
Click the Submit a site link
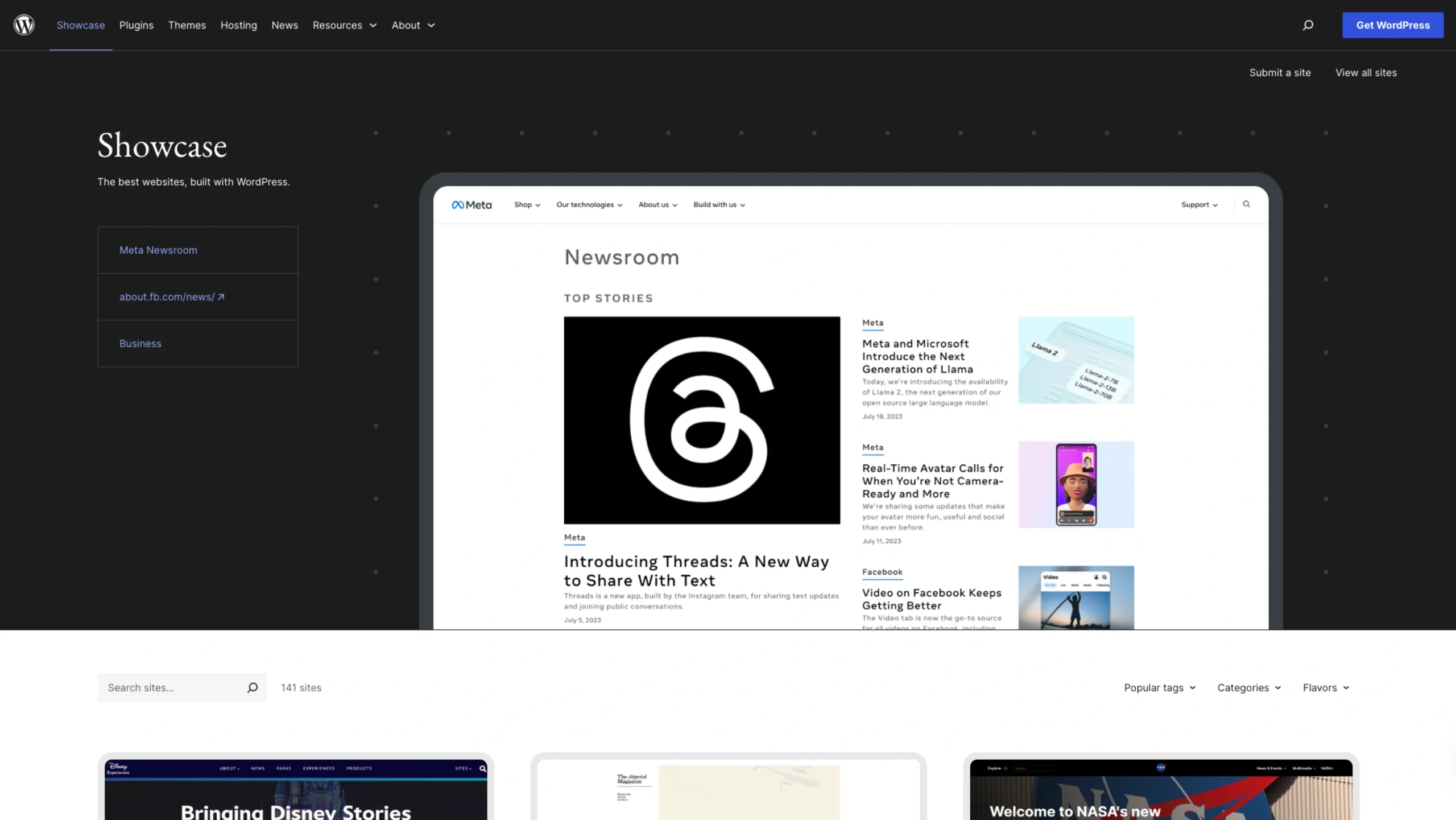tap(1280, 72)
